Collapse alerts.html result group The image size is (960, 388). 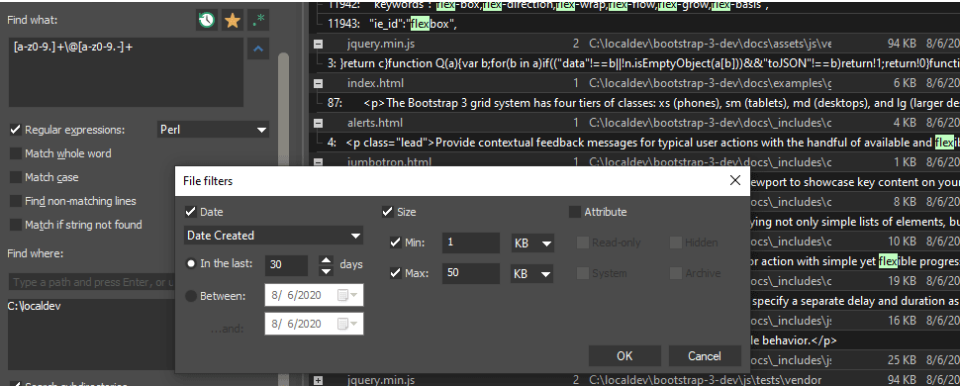318,123
